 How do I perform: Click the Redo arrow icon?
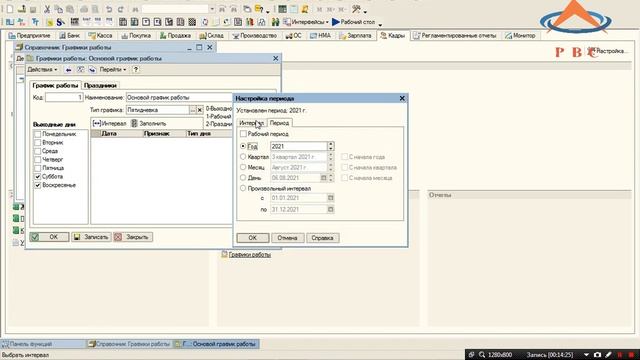pyautogui.click(x=121, y=9)
